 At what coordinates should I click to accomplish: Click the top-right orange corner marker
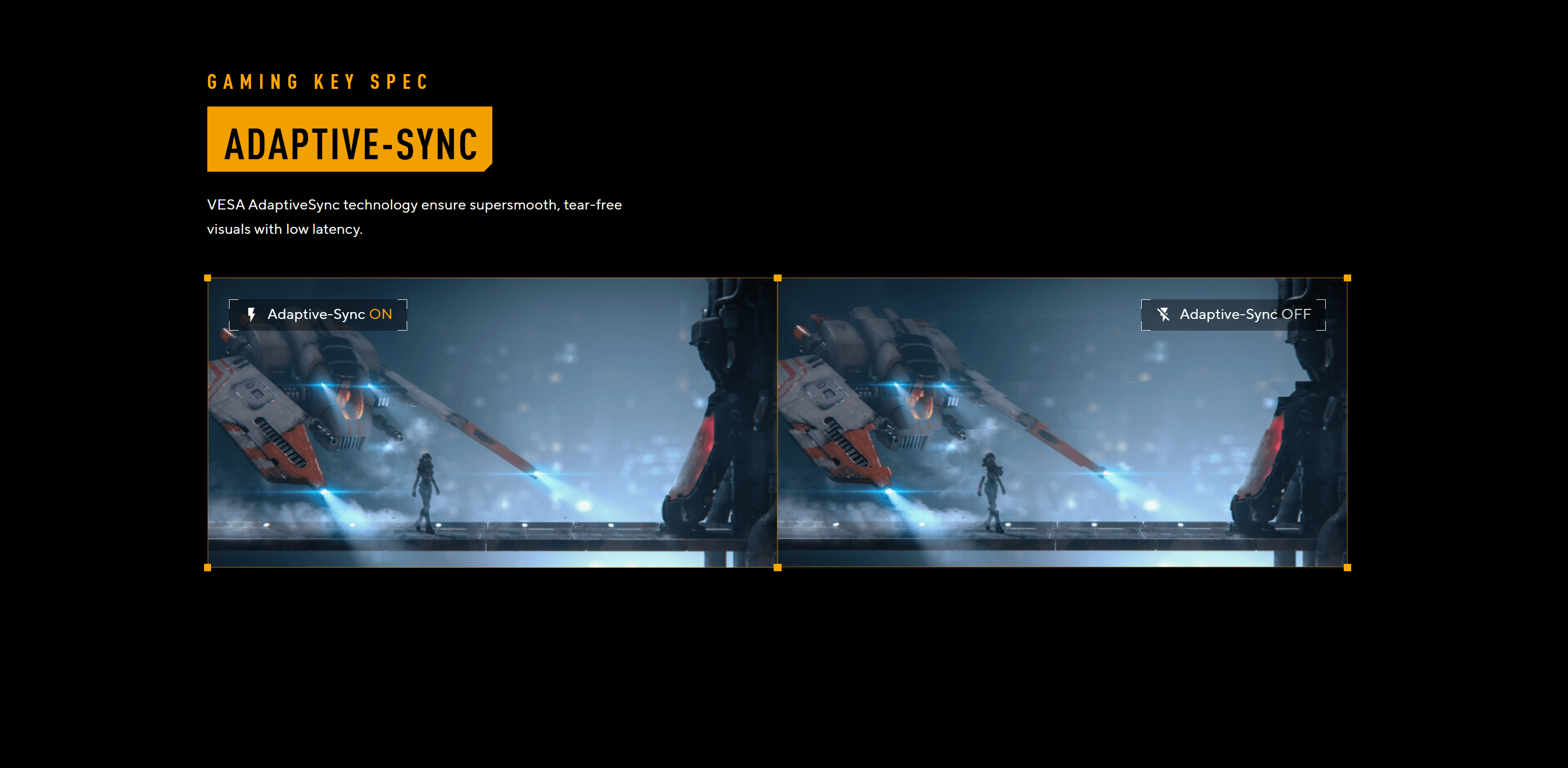click(1347, 278)
